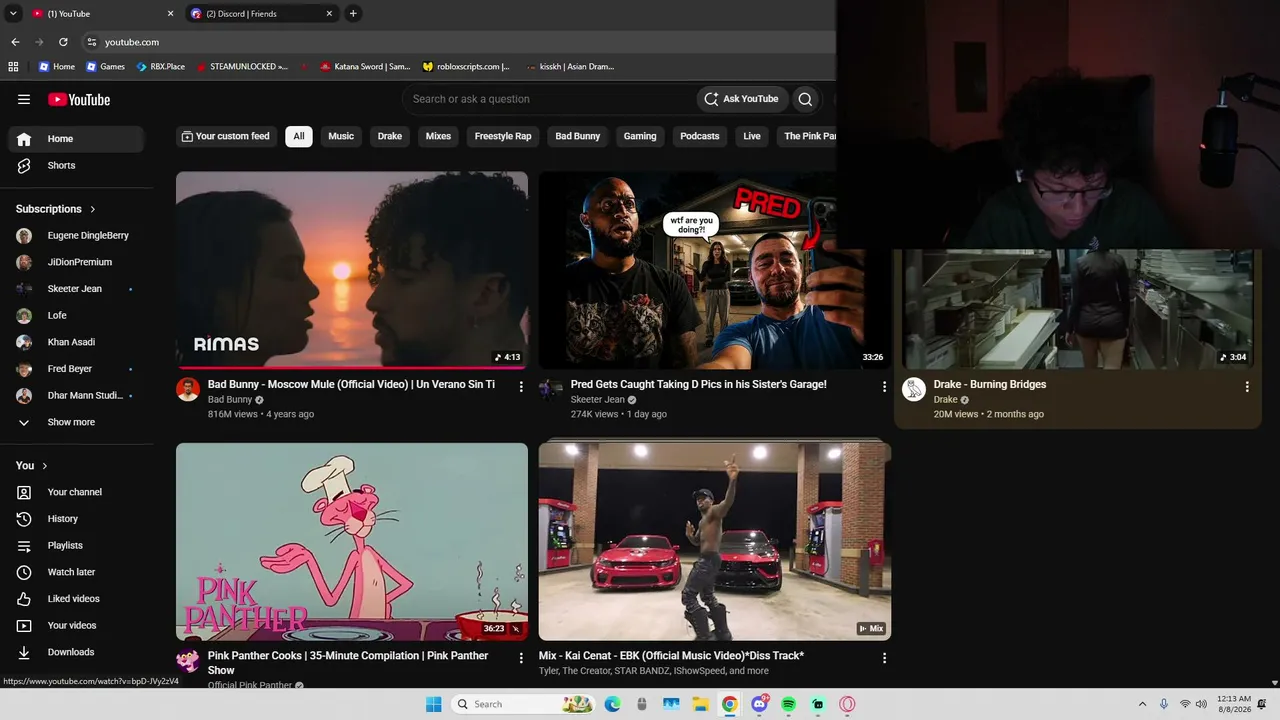This screenshot has width=1280, height=720.
Task: Open File Explorer from the taskbar
Action: [x=700, y=704]
